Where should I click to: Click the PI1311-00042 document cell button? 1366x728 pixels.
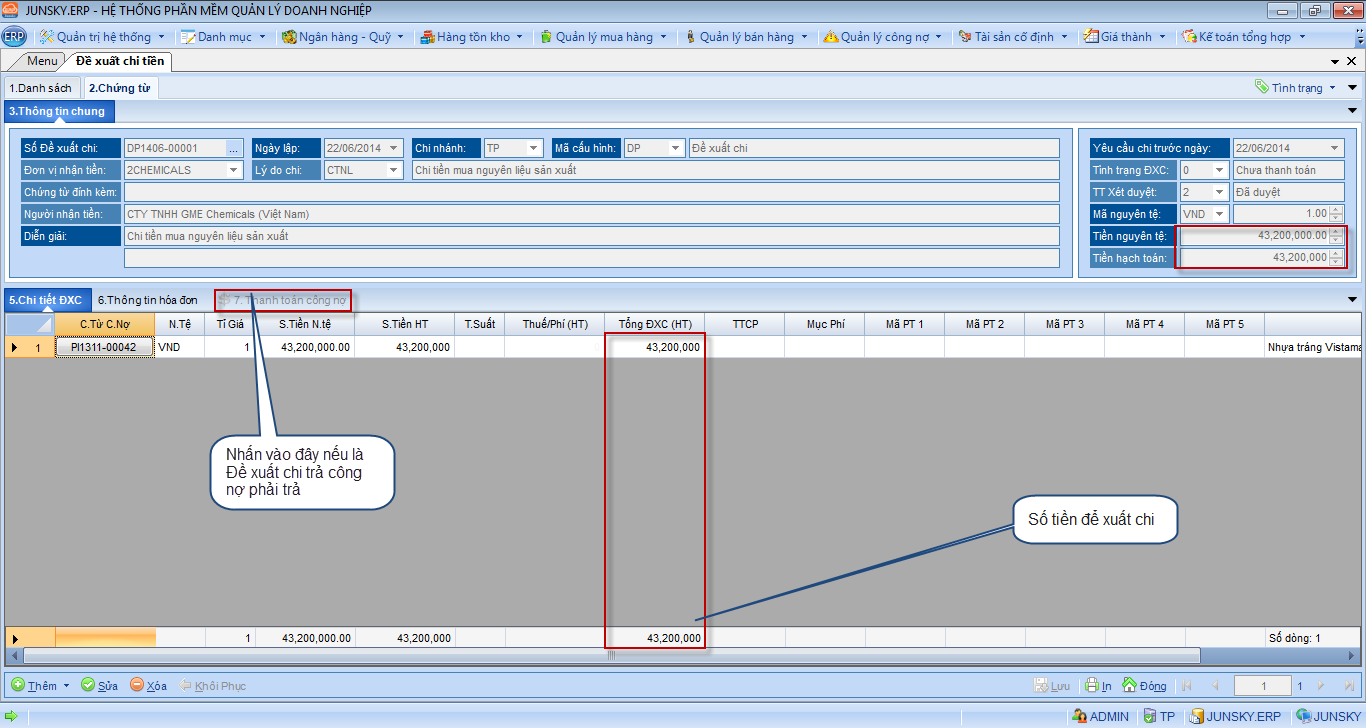(104, 347)
